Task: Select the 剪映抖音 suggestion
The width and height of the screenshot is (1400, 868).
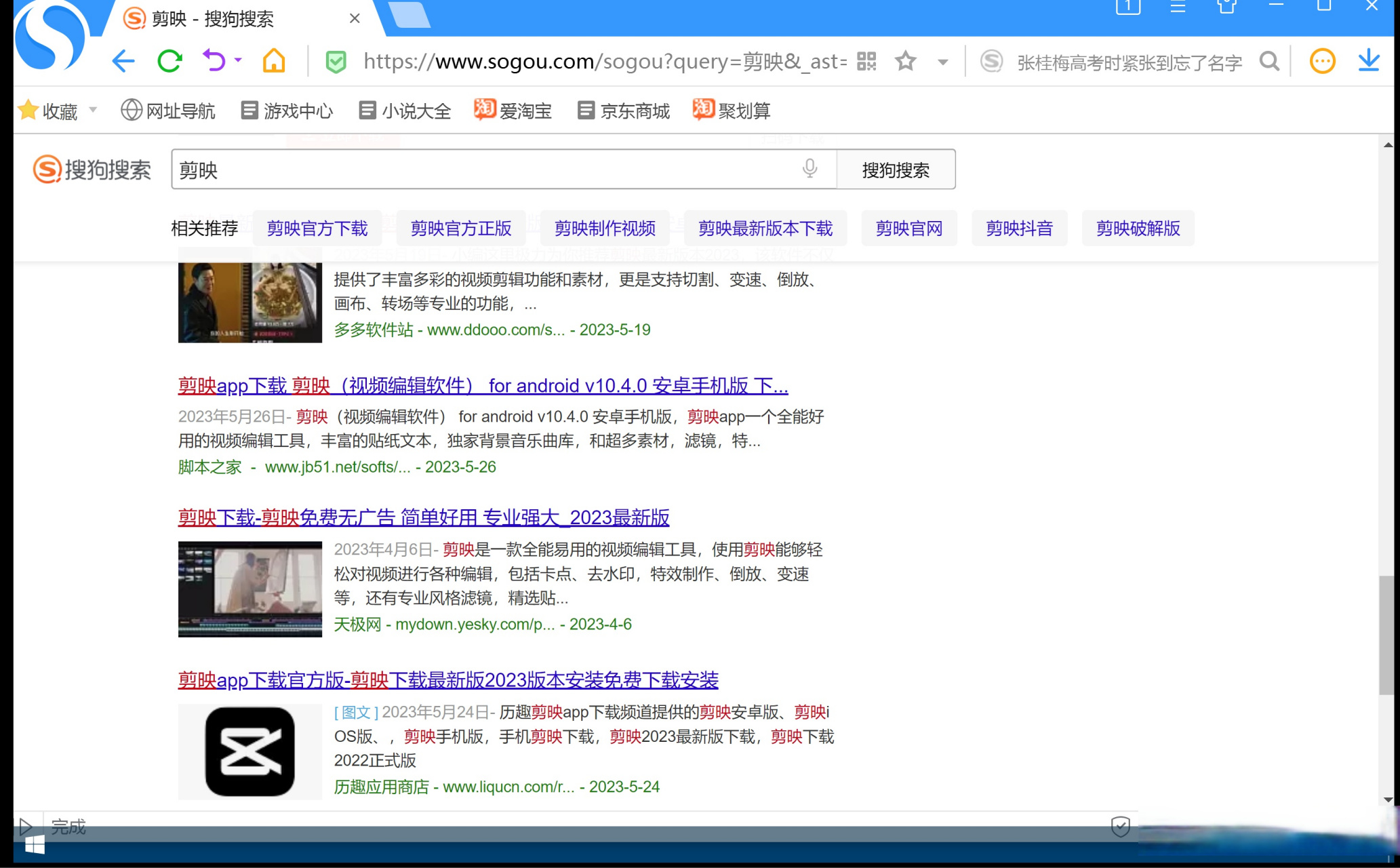Action: point(1019,229)
